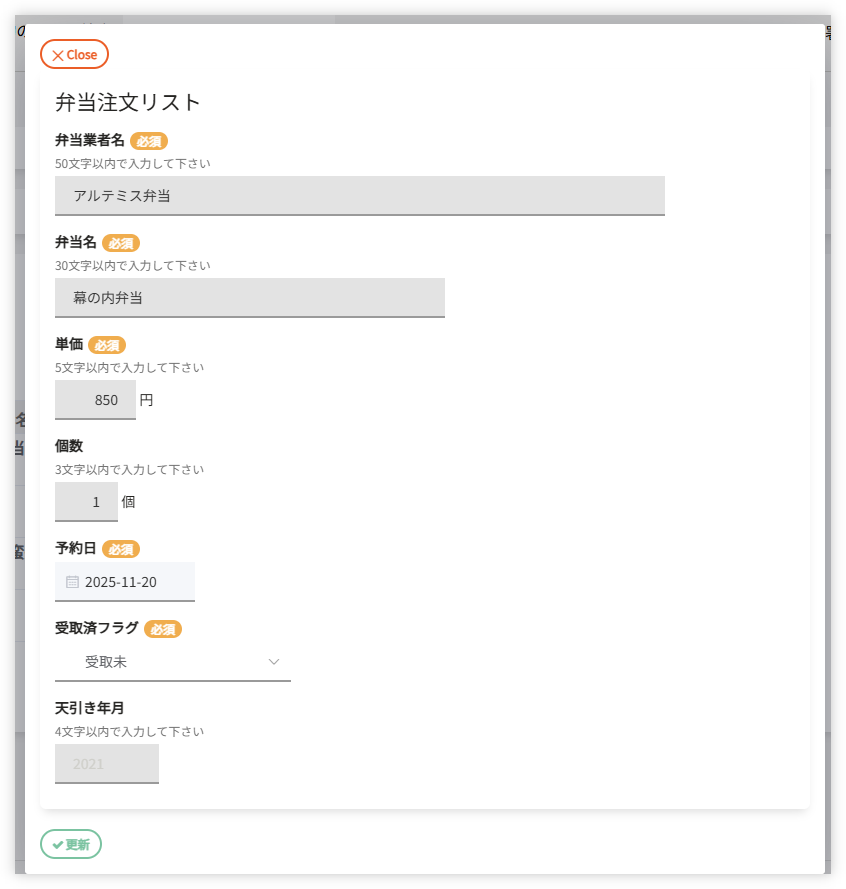Focus the 弁当業者名 field containing アルテミス弁当

[x=359, y=196]
